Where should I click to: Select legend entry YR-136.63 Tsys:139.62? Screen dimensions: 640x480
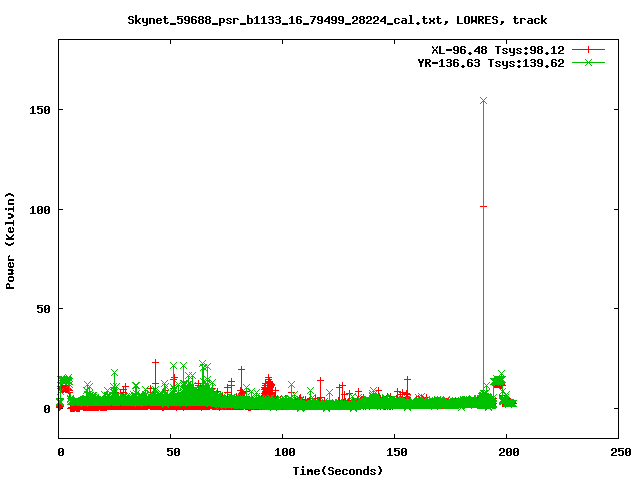(491, 63)
